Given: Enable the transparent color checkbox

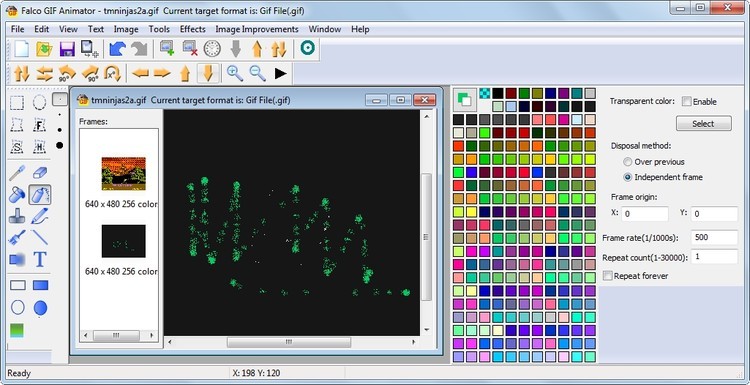Looking at the screenshot, I should 686,101.
